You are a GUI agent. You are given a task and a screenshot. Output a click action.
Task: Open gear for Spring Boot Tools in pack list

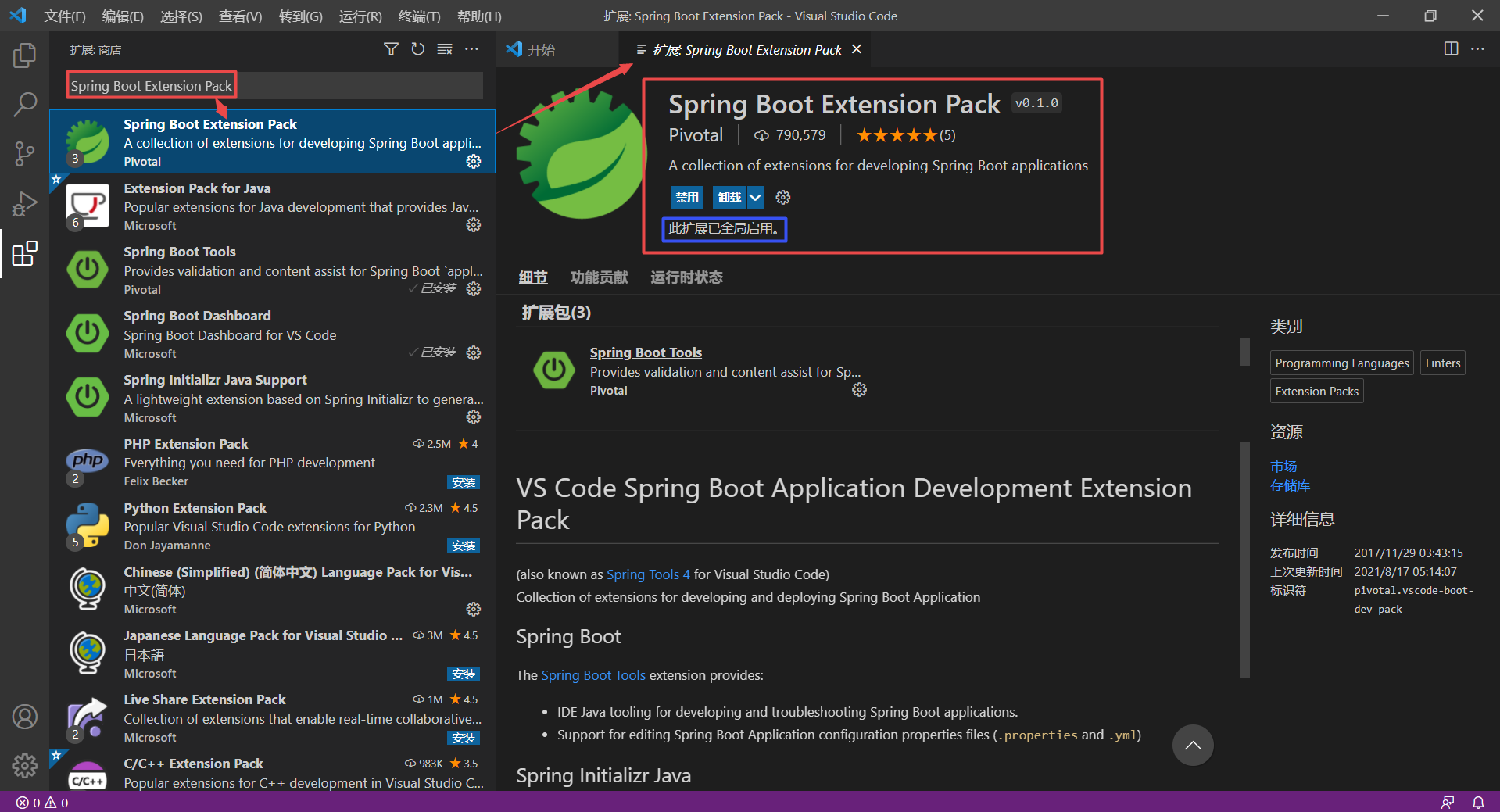point(859,390)
